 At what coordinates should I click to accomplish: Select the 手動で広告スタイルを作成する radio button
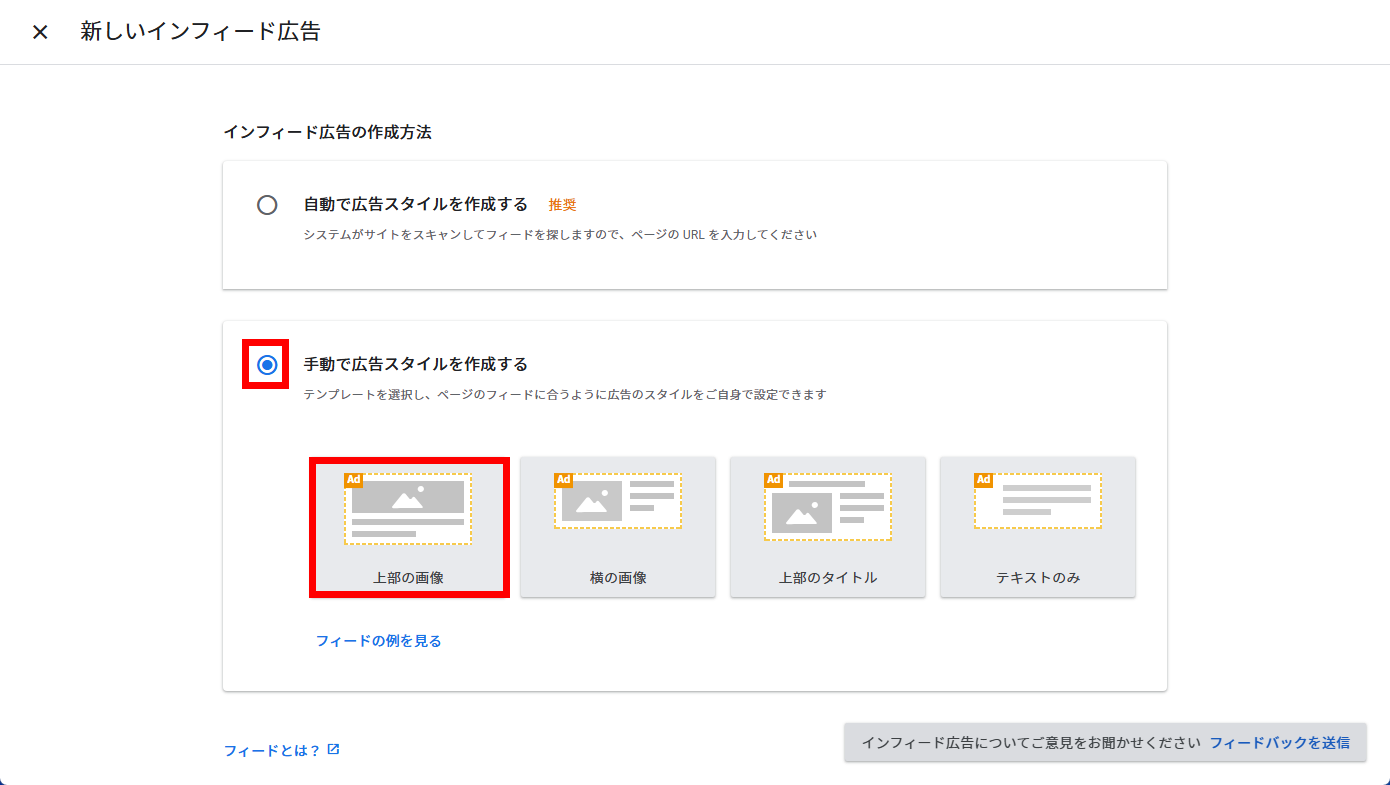(267, 365)
